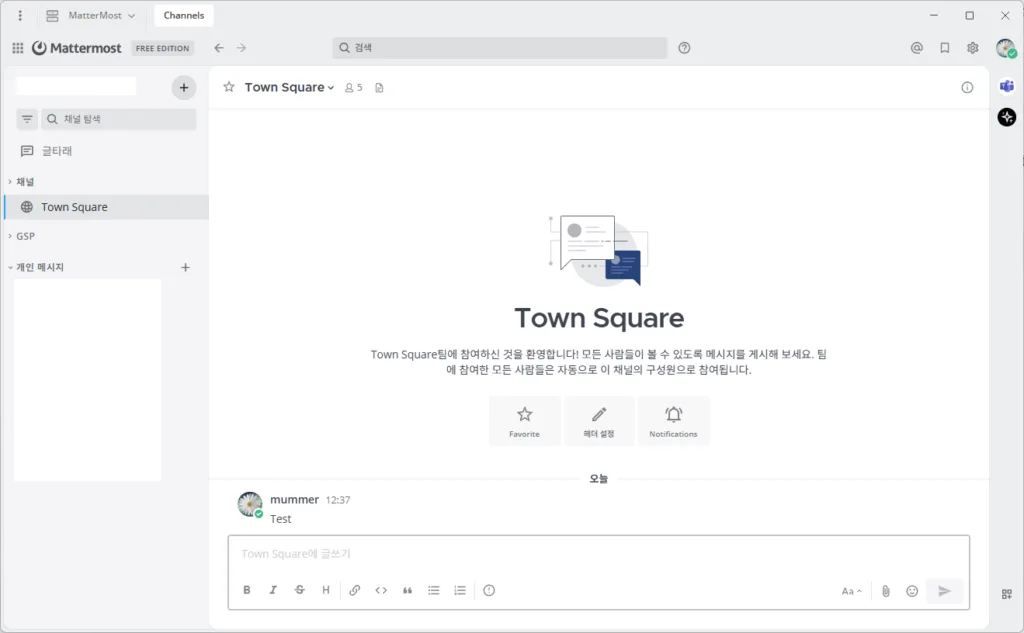Focus the Town Square message box

pos(598,554)
